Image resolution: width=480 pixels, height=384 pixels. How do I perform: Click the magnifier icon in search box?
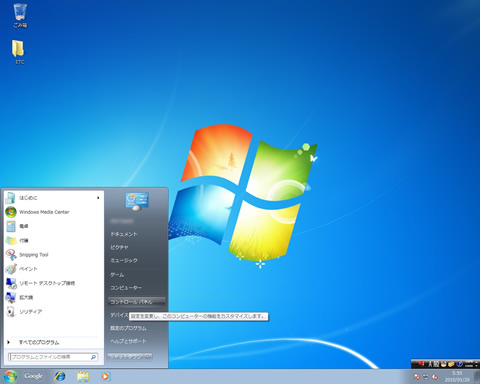coord(93,357)
